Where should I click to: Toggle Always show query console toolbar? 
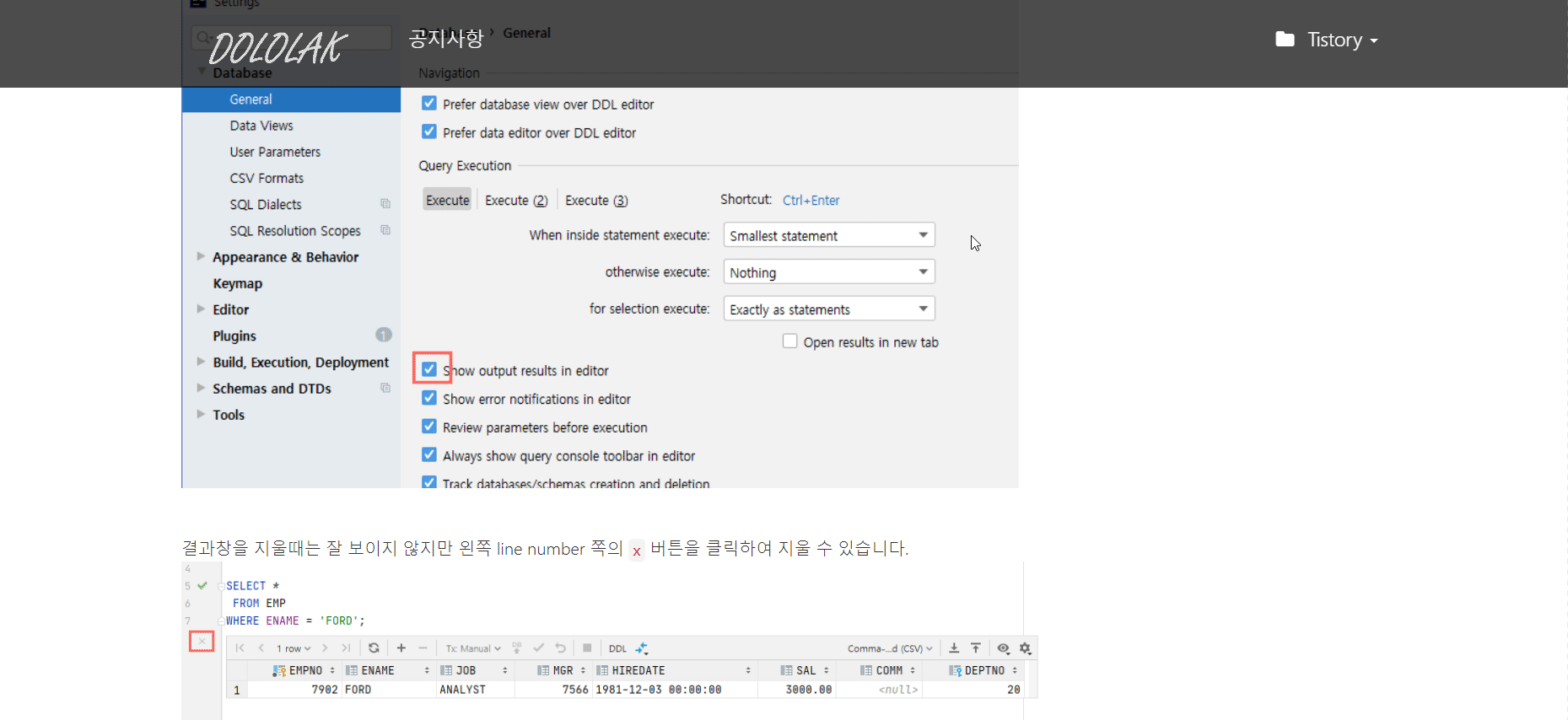coord(429,454)
